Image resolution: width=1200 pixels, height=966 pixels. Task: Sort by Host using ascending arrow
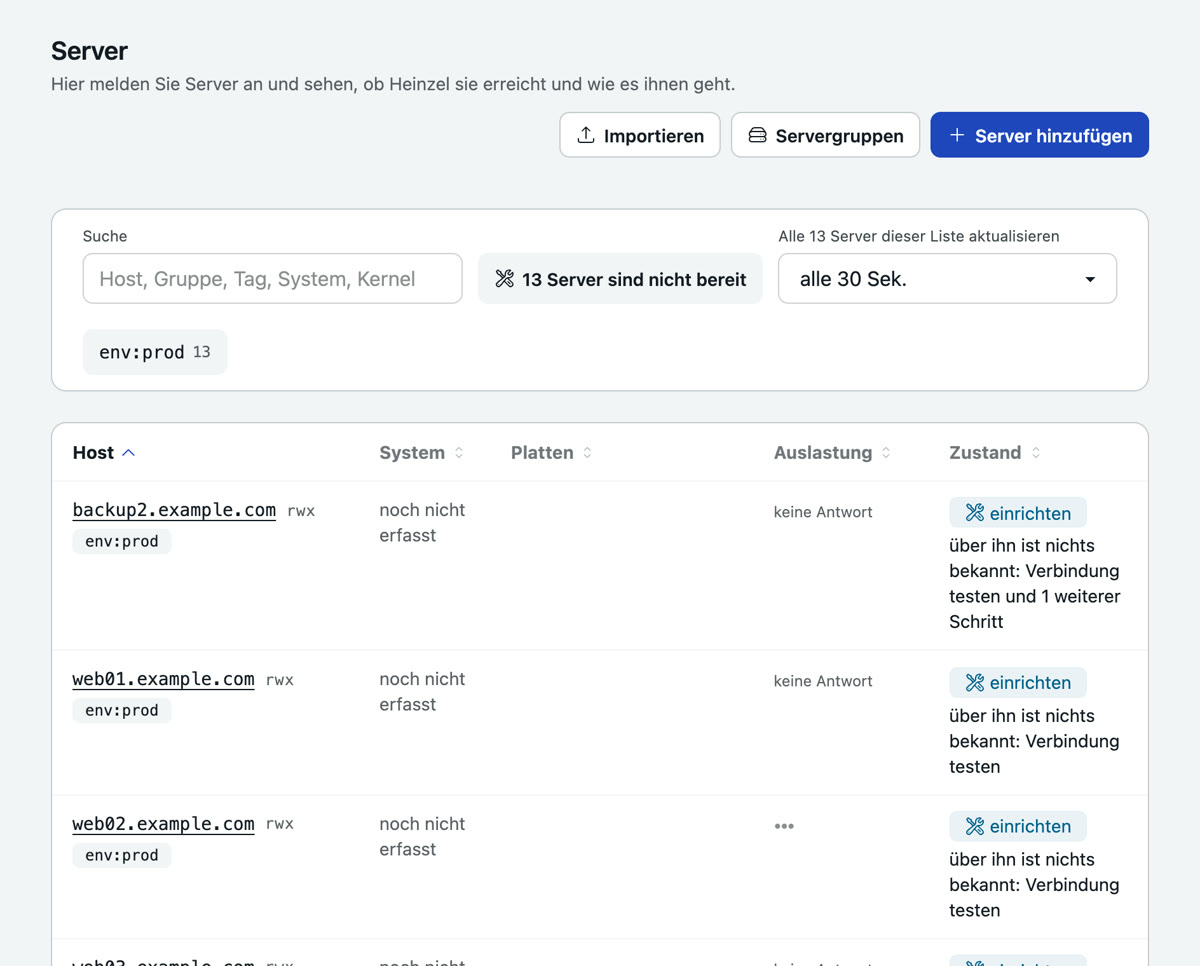pos(129,453)
